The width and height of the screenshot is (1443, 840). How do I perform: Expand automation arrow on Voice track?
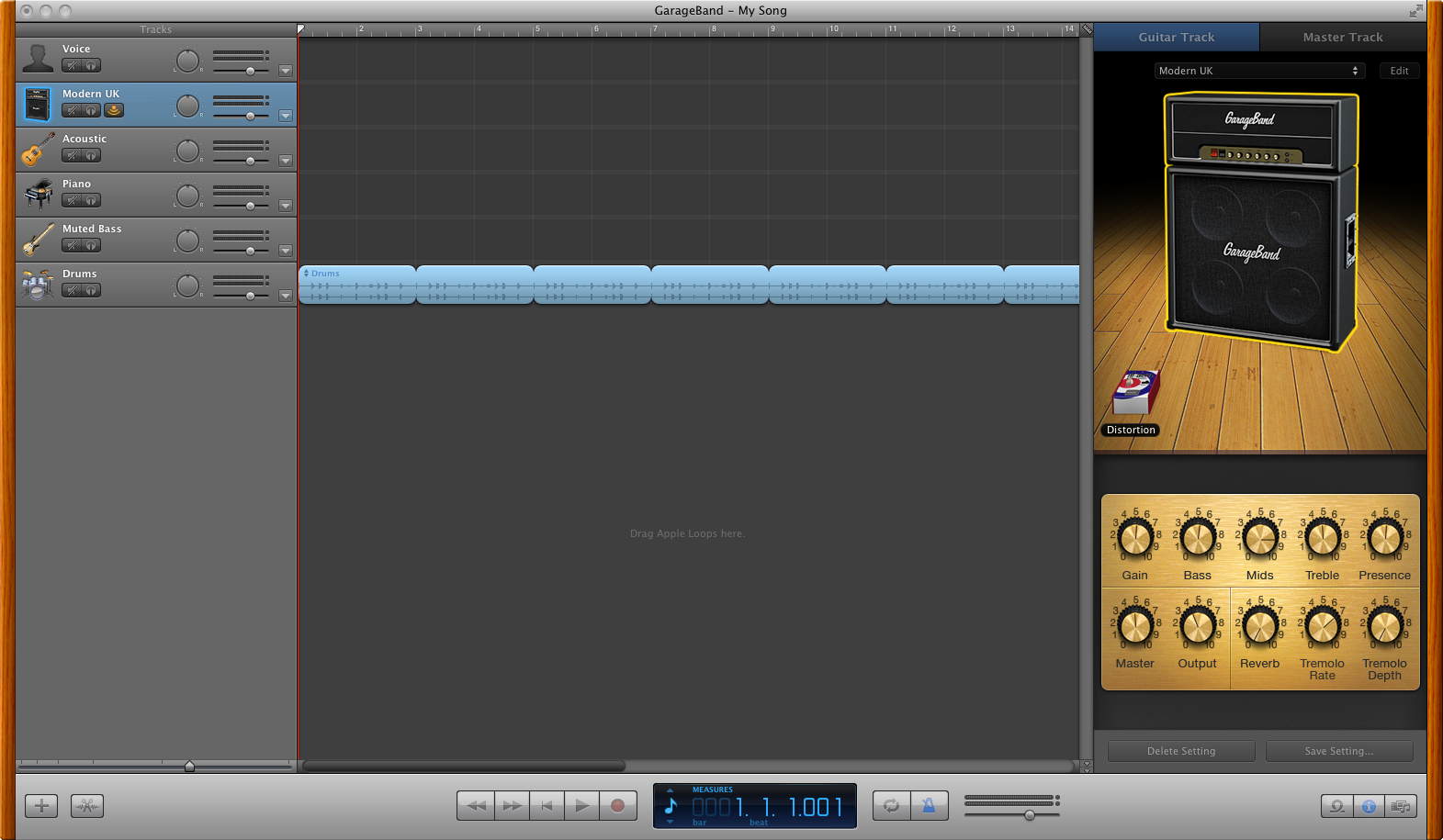286,71
